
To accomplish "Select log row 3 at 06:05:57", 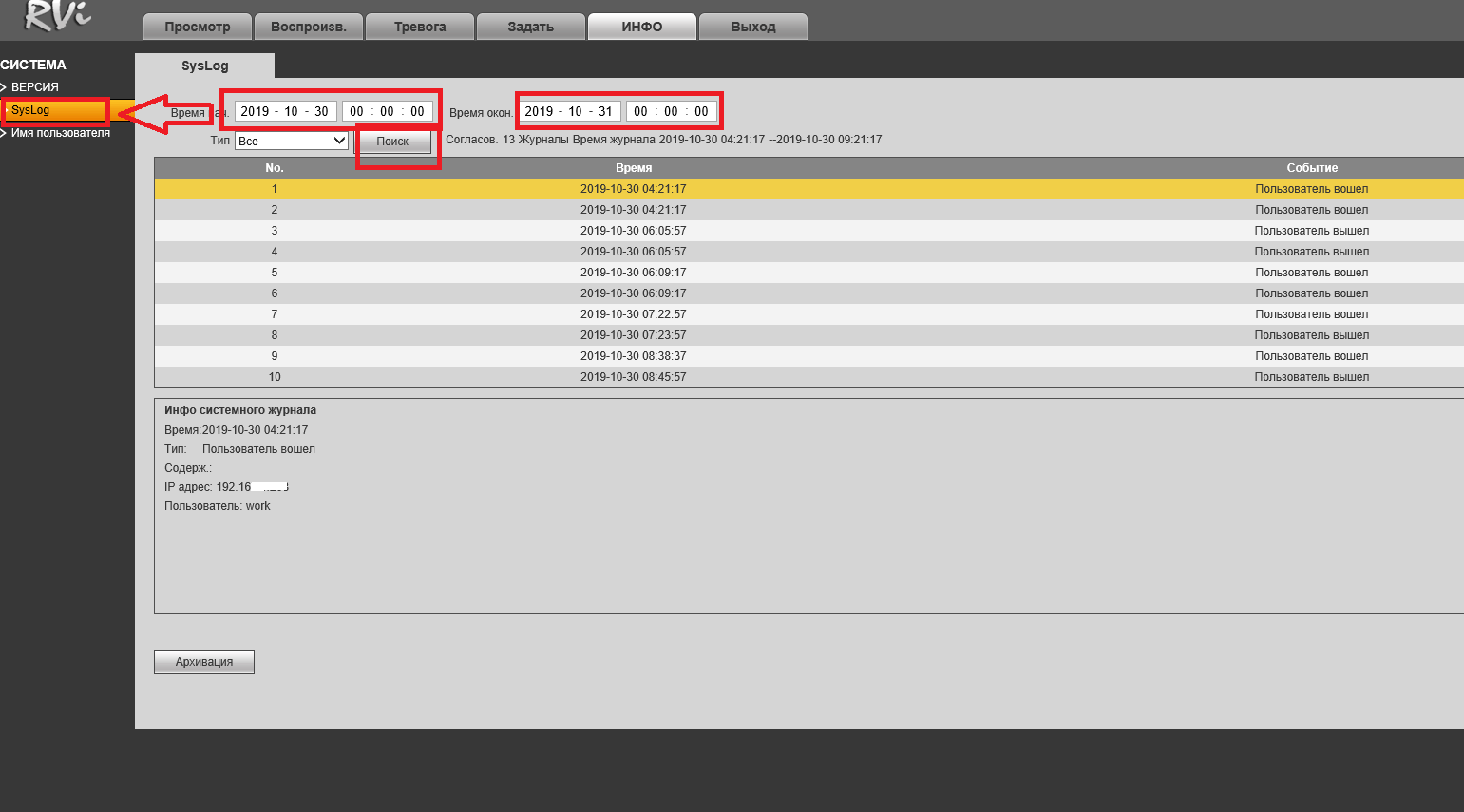I will pyautogui.click(x=809, y=231).
